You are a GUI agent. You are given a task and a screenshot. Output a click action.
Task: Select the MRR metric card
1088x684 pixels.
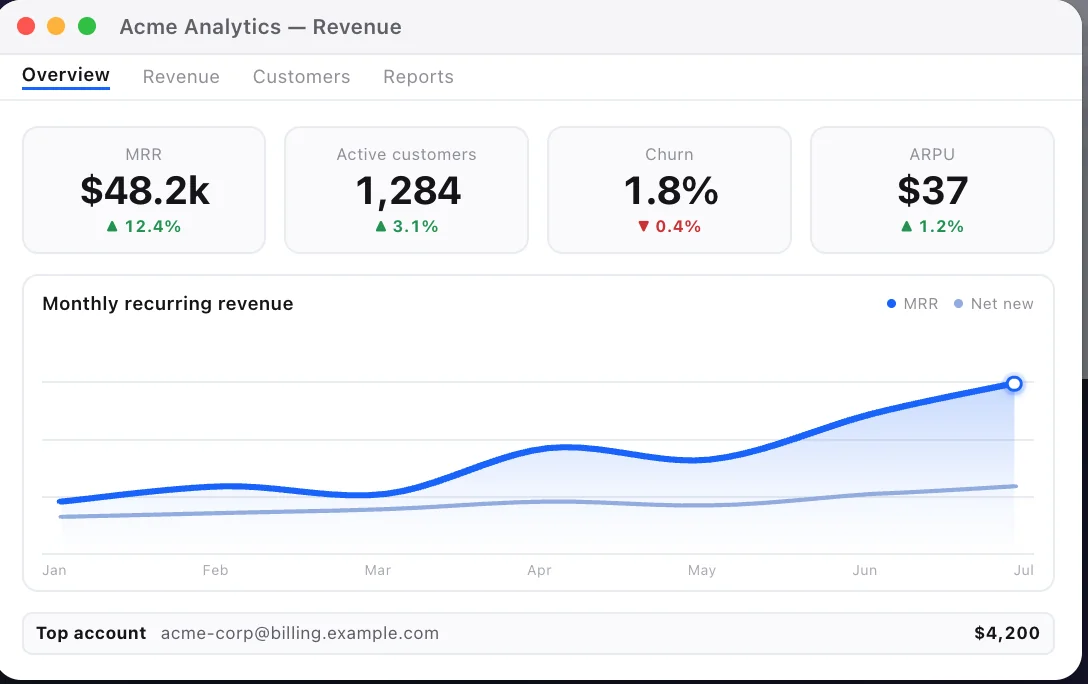click(x=144, y=189)
